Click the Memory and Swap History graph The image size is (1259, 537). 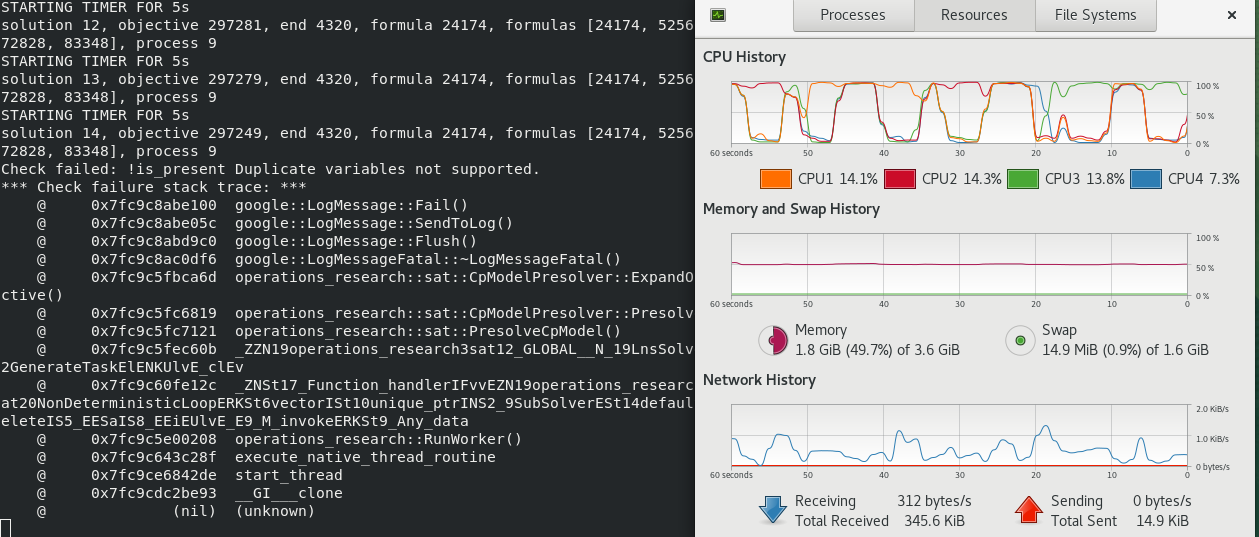point(959,266)
